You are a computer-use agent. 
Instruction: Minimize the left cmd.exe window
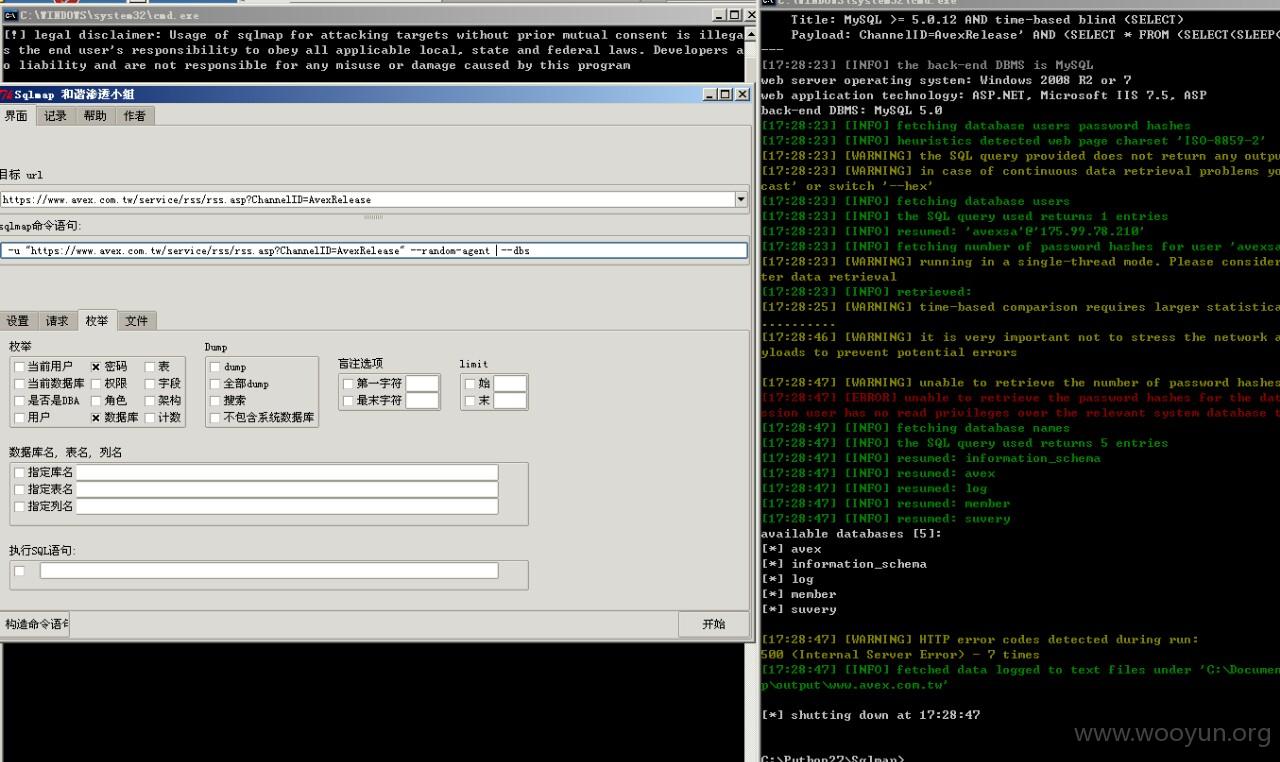tap(719, 15)
